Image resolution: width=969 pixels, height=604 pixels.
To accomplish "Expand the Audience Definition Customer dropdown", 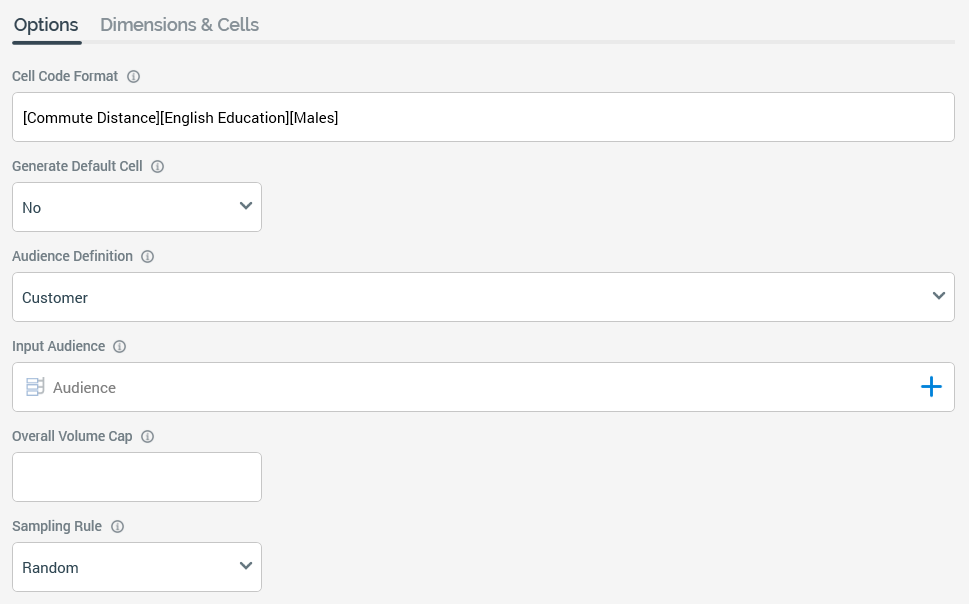I will pos(483,297).
